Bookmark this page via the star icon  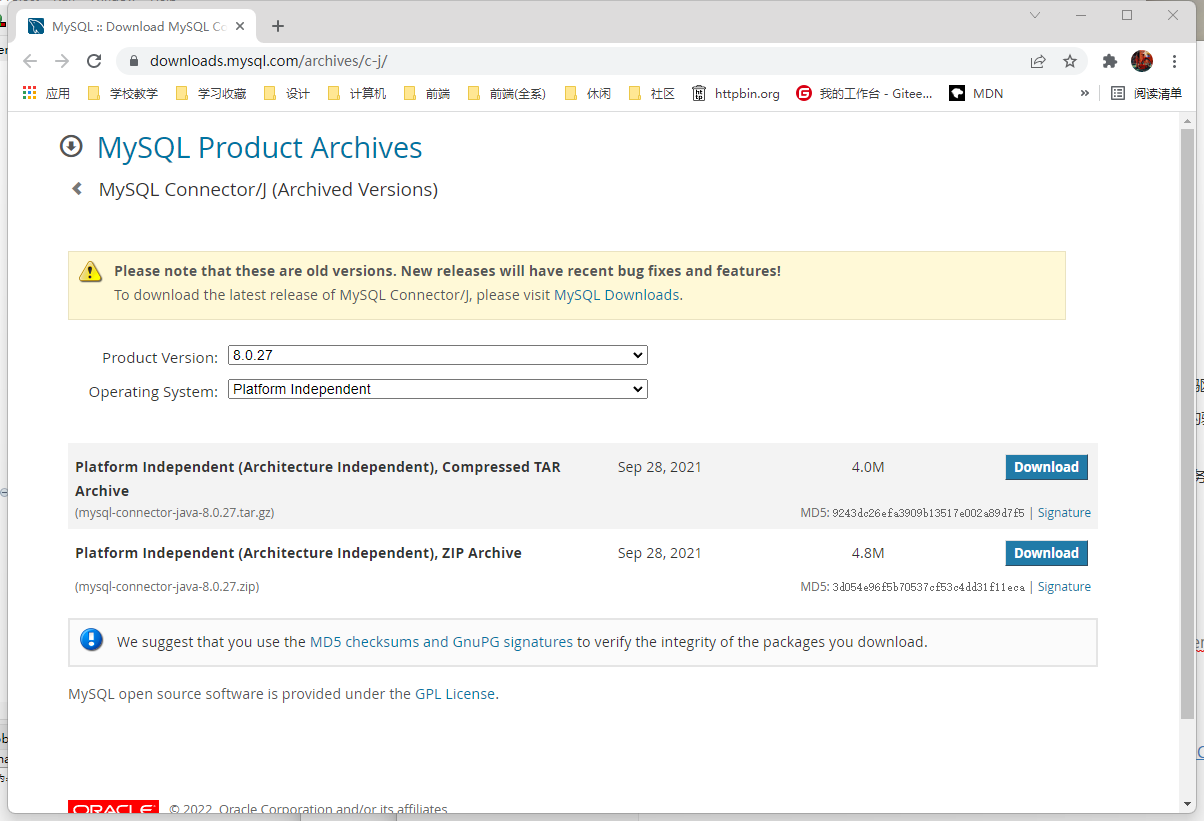pos(1070,60)
